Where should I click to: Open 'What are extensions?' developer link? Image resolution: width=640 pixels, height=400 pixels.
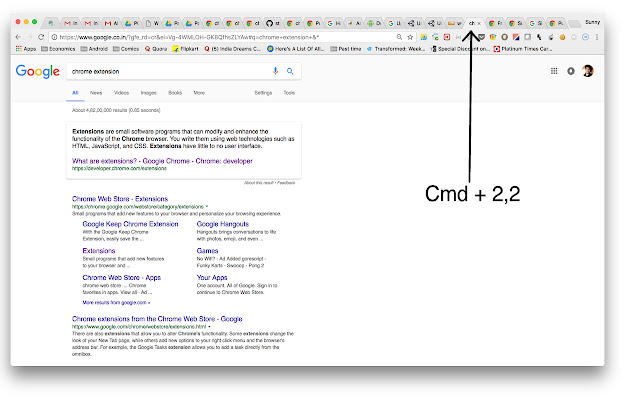[162, 161]
